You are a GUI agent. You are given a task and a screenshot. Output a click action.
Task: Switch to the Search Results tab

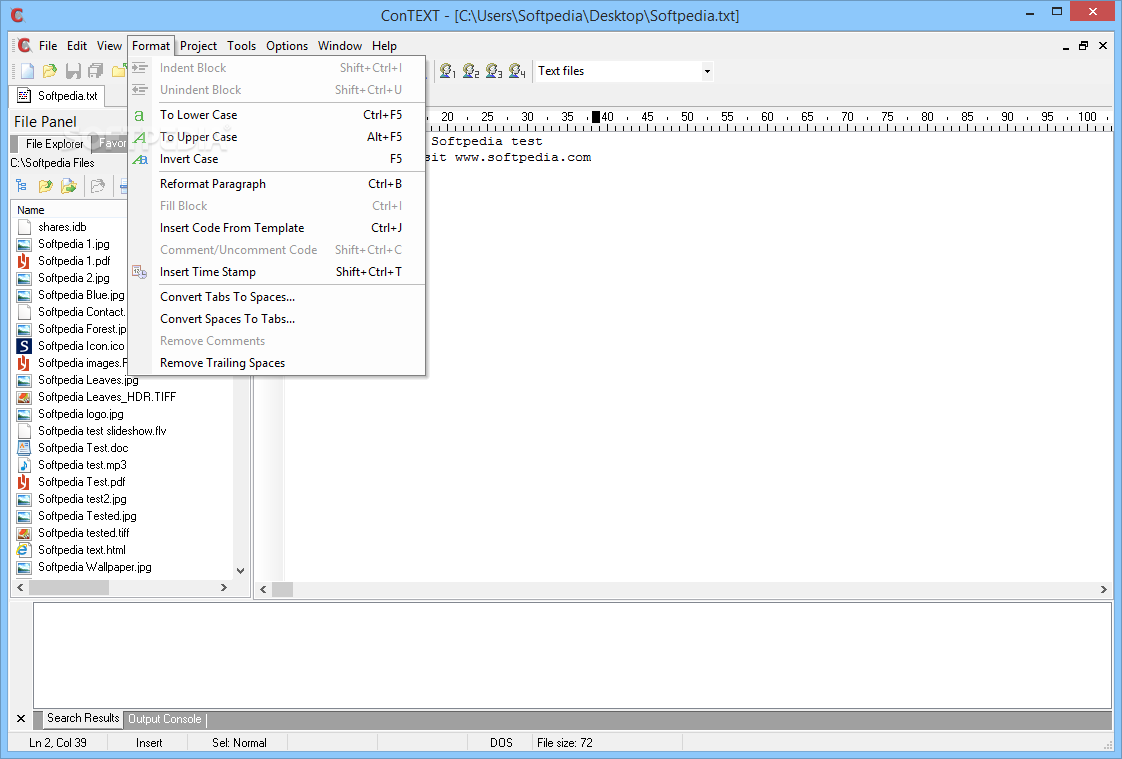(83, 718)
